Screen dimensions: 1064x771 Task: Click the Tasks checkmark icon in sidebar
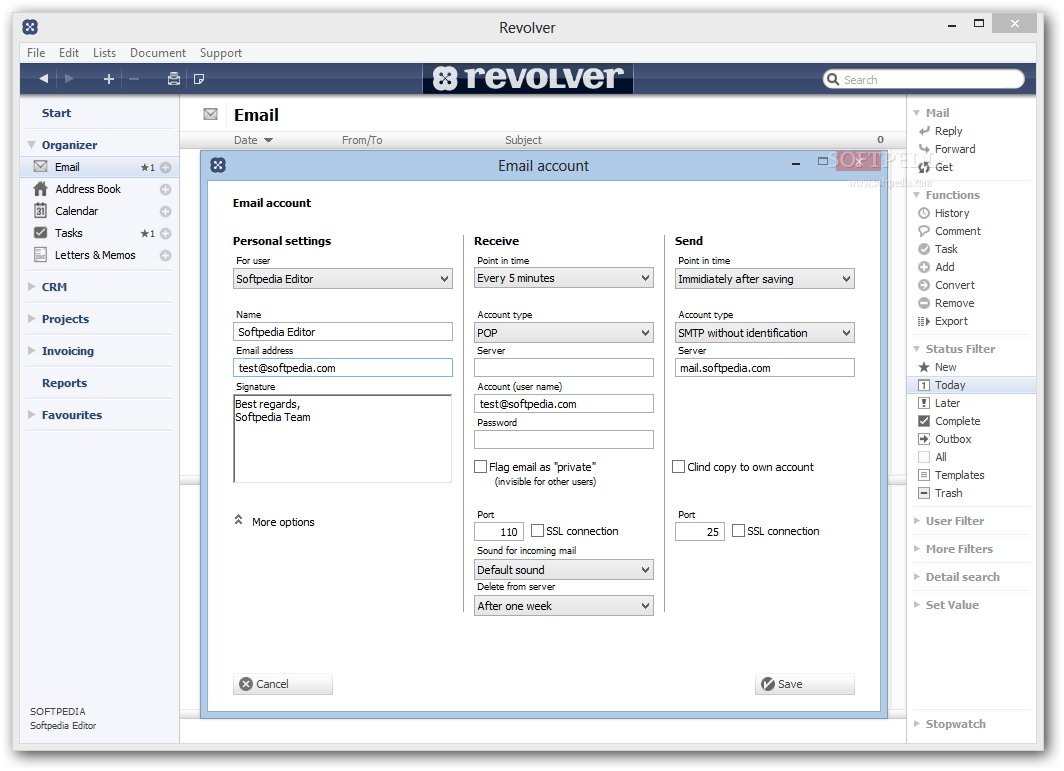tap(41, 233)
